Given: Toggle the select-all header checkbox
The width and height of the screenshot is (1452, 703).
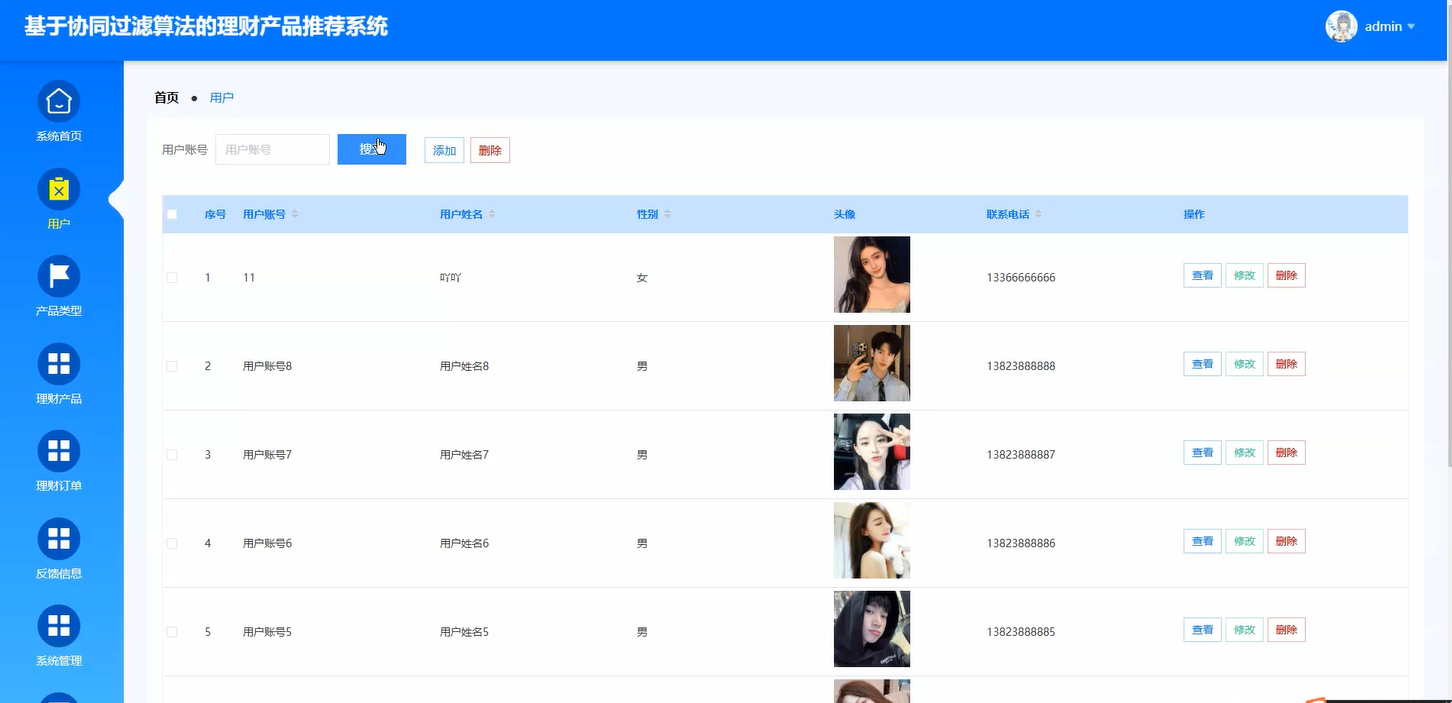Looking at the screenshot, I should (x=172, y=215).
